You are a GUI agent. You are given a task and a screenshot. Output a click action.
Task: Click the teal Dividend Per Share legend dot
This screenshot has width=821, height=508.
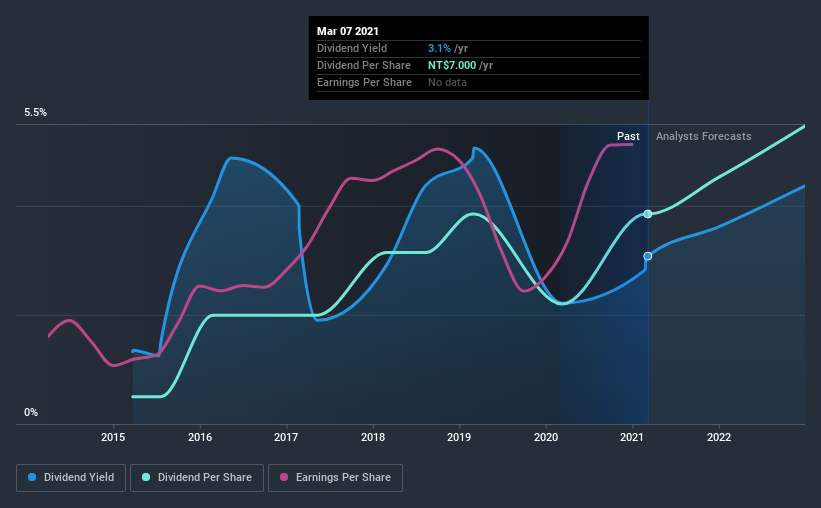tap(146, 477)
